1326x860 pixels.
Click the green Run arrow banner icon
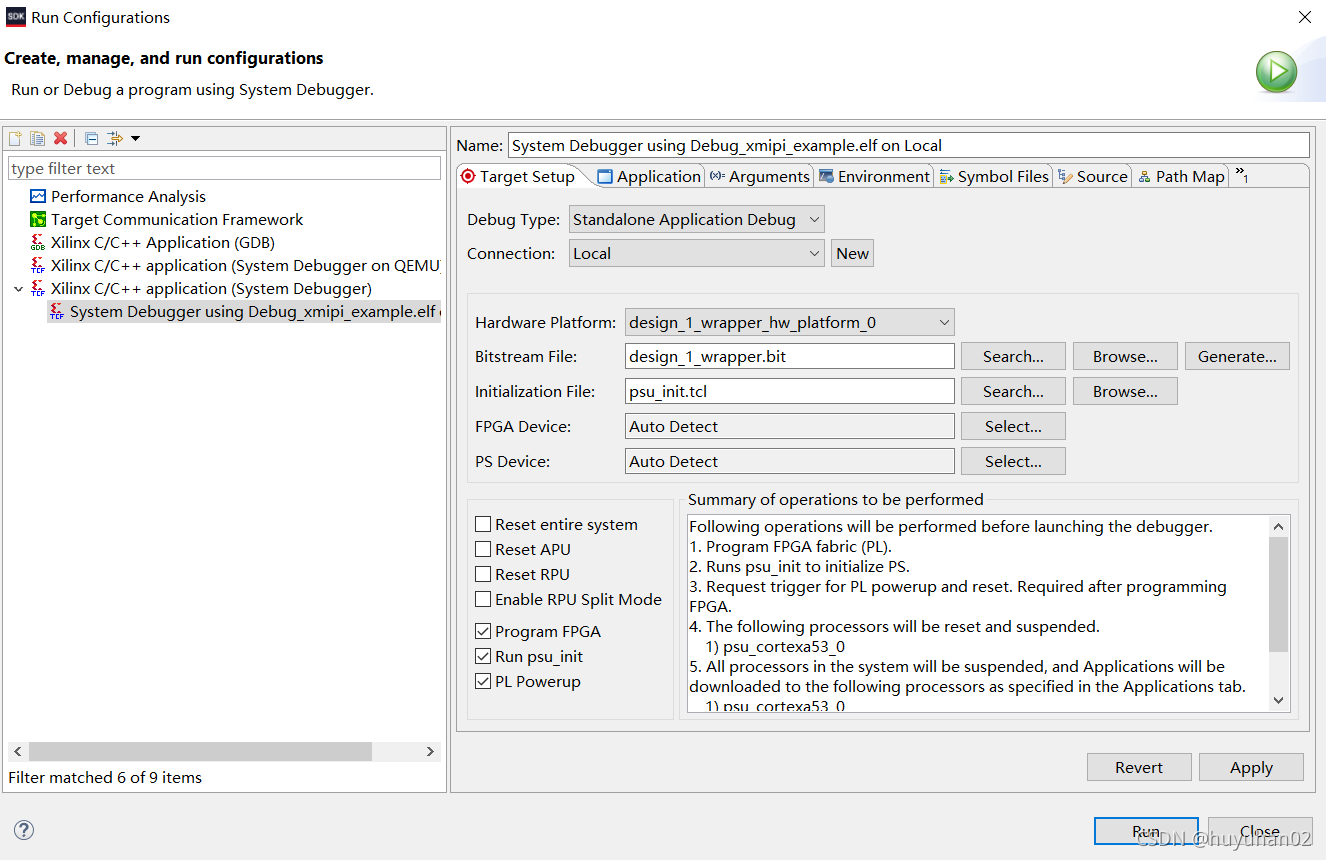1276,72
